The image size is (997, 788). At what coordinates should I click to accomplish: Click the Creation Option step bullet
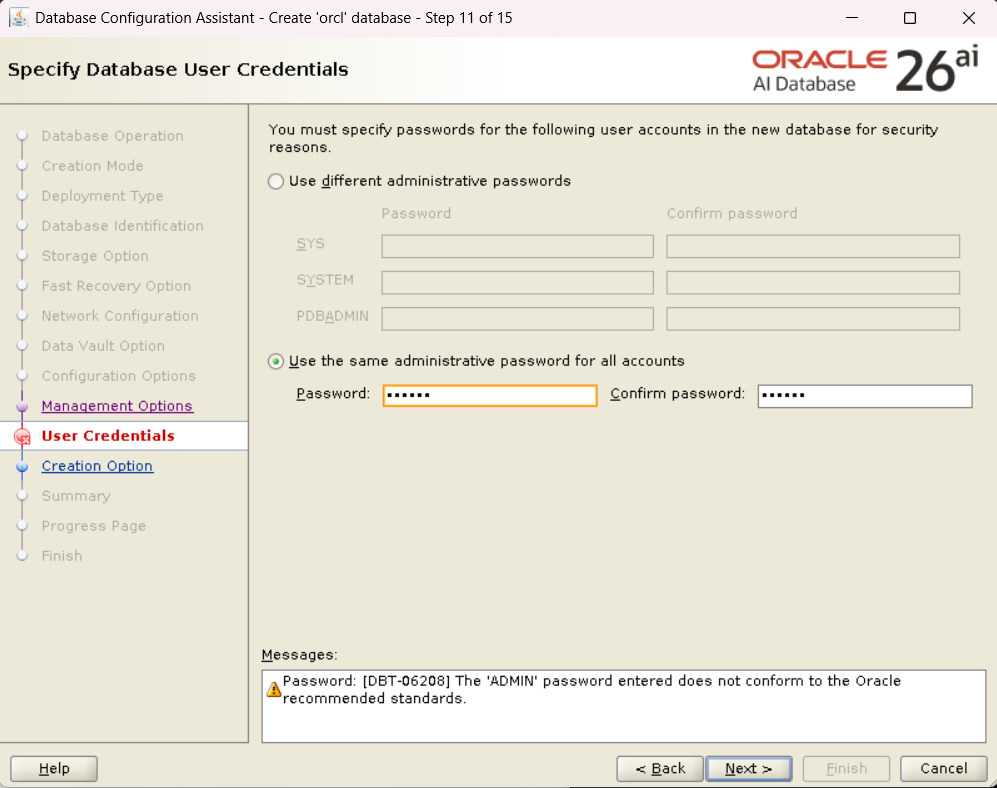tap(22, 467)
